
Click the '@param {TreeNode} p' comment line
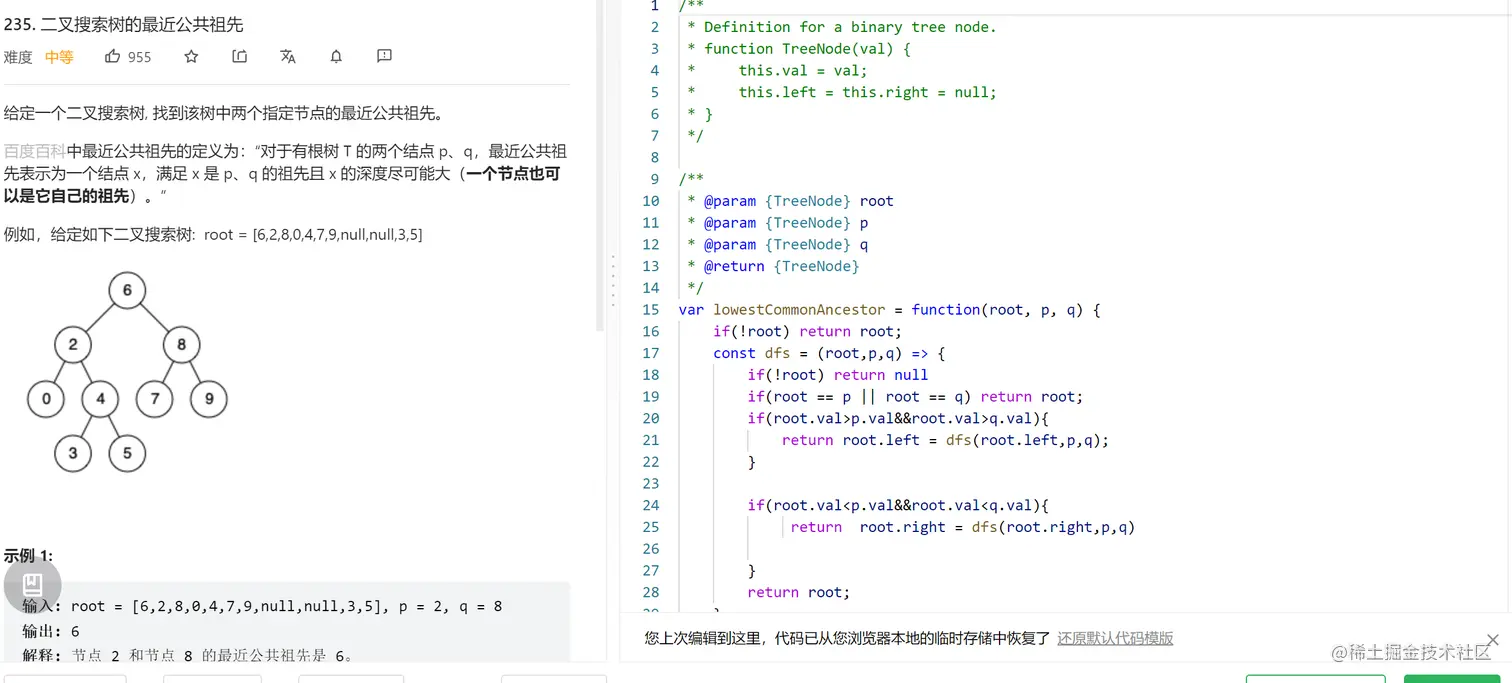coord(777,223)
